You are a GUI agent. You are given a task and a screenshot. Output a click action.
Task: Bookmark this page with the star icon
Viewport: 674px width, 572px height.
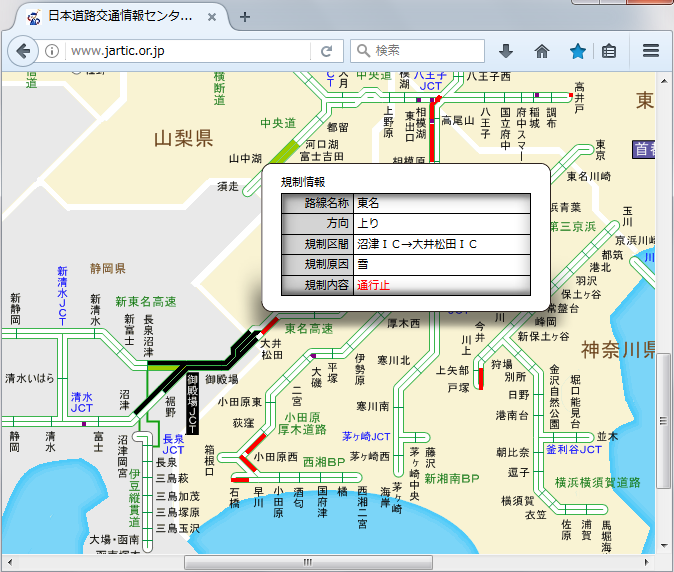tap(577, 51)
